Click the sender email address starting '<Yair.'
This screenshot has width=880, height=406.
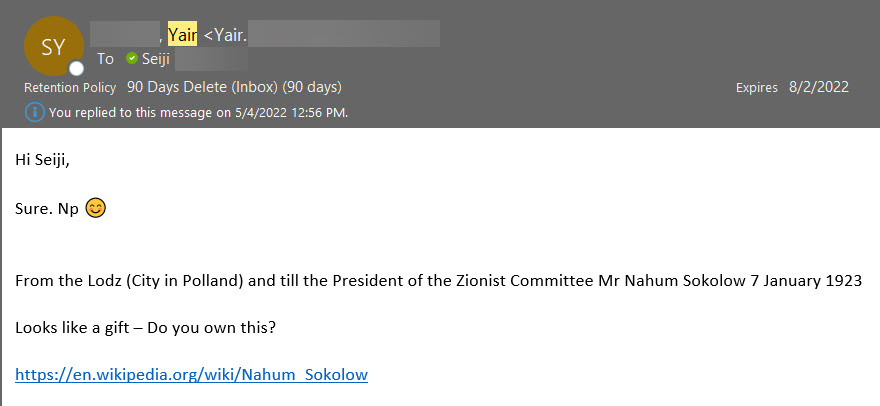(x=226, y=36)
